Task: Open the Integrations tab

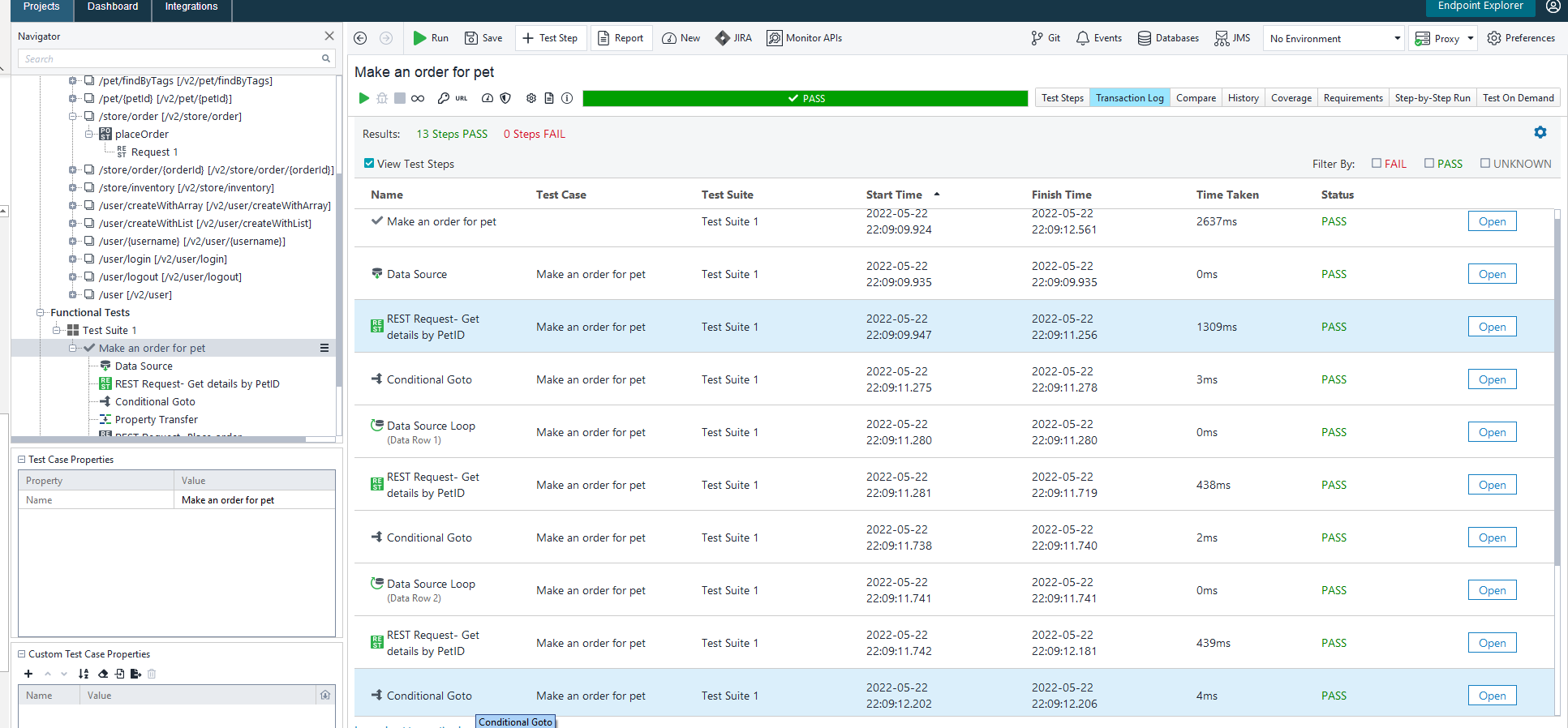Action: point(191,6)
